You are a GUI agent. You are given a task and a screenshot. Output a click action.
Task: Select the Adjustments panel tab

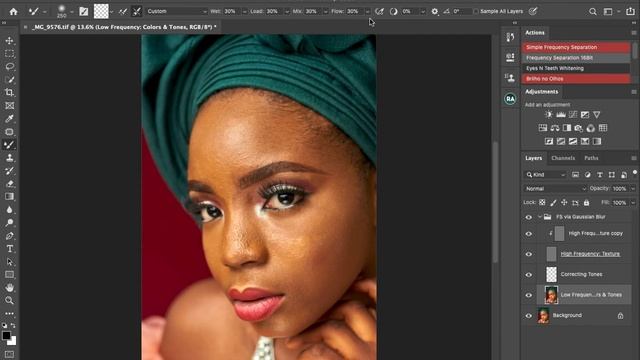pos(541,92)
